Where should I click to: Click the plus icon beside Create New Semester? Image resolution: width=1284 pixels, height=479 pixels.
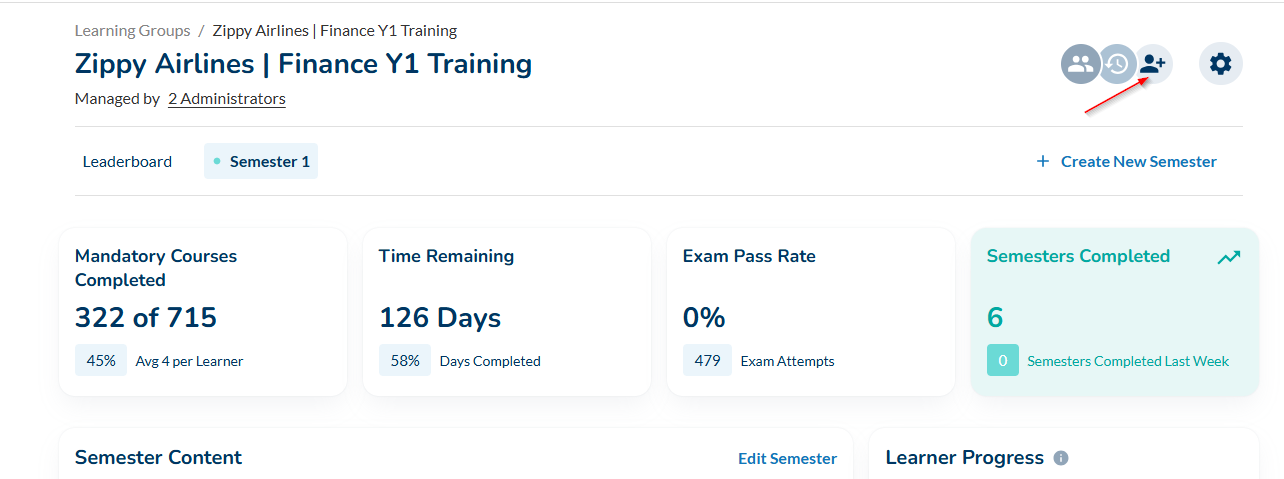point(1043,161)
